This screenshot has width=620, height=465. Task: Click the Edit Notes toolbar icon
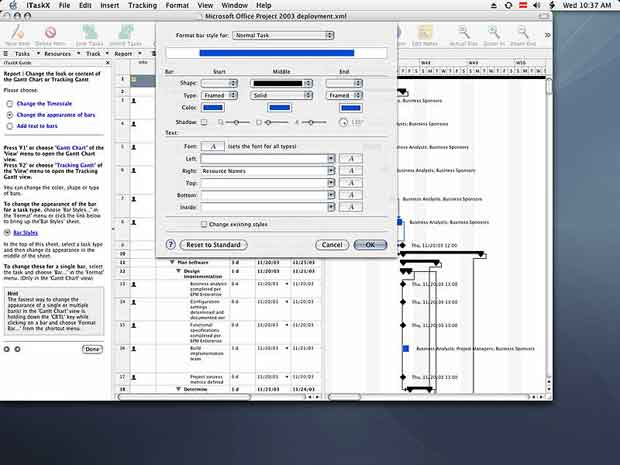click(x=425, y=33)
